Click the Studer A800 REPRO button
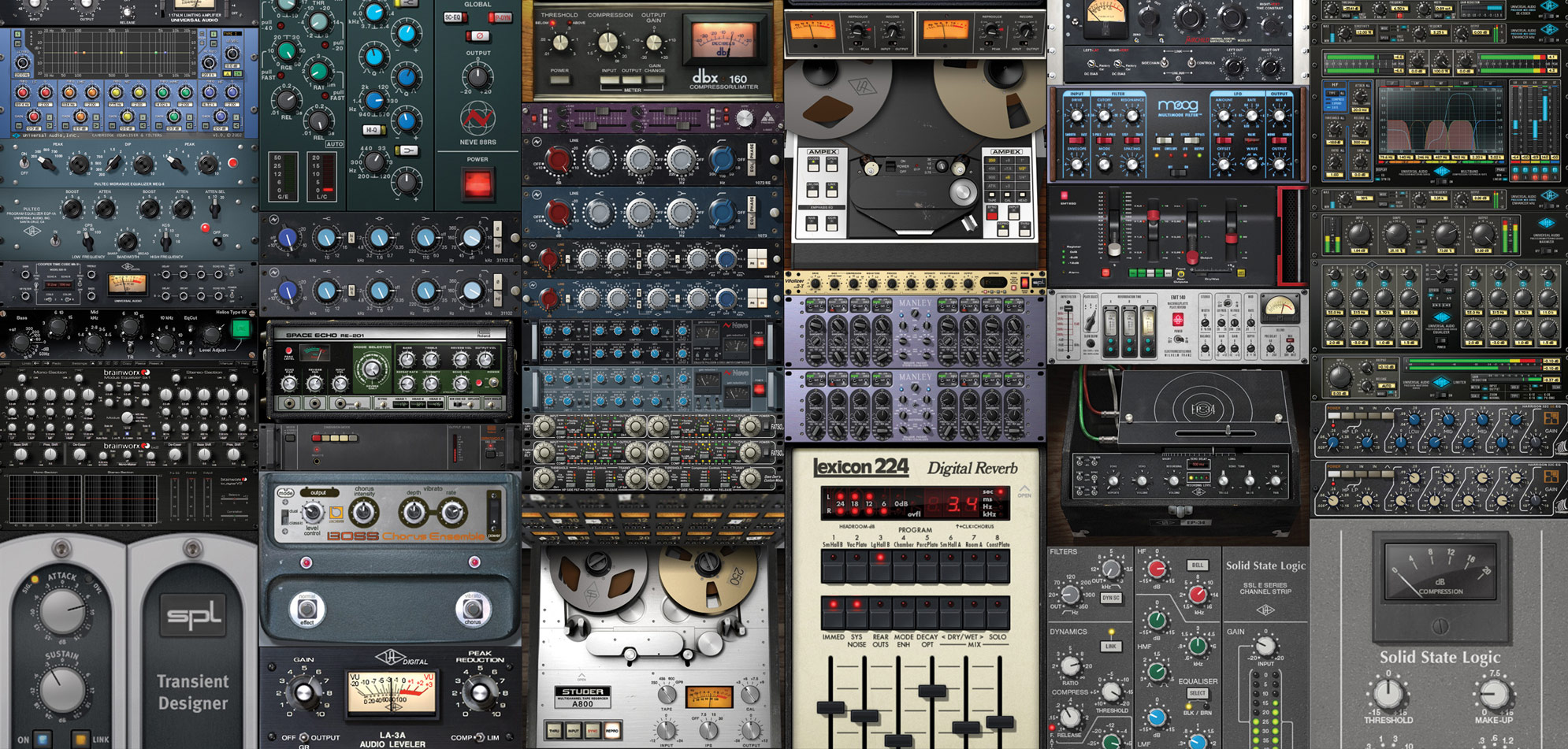Screen dimensions: 1568x749 [611, 731]
